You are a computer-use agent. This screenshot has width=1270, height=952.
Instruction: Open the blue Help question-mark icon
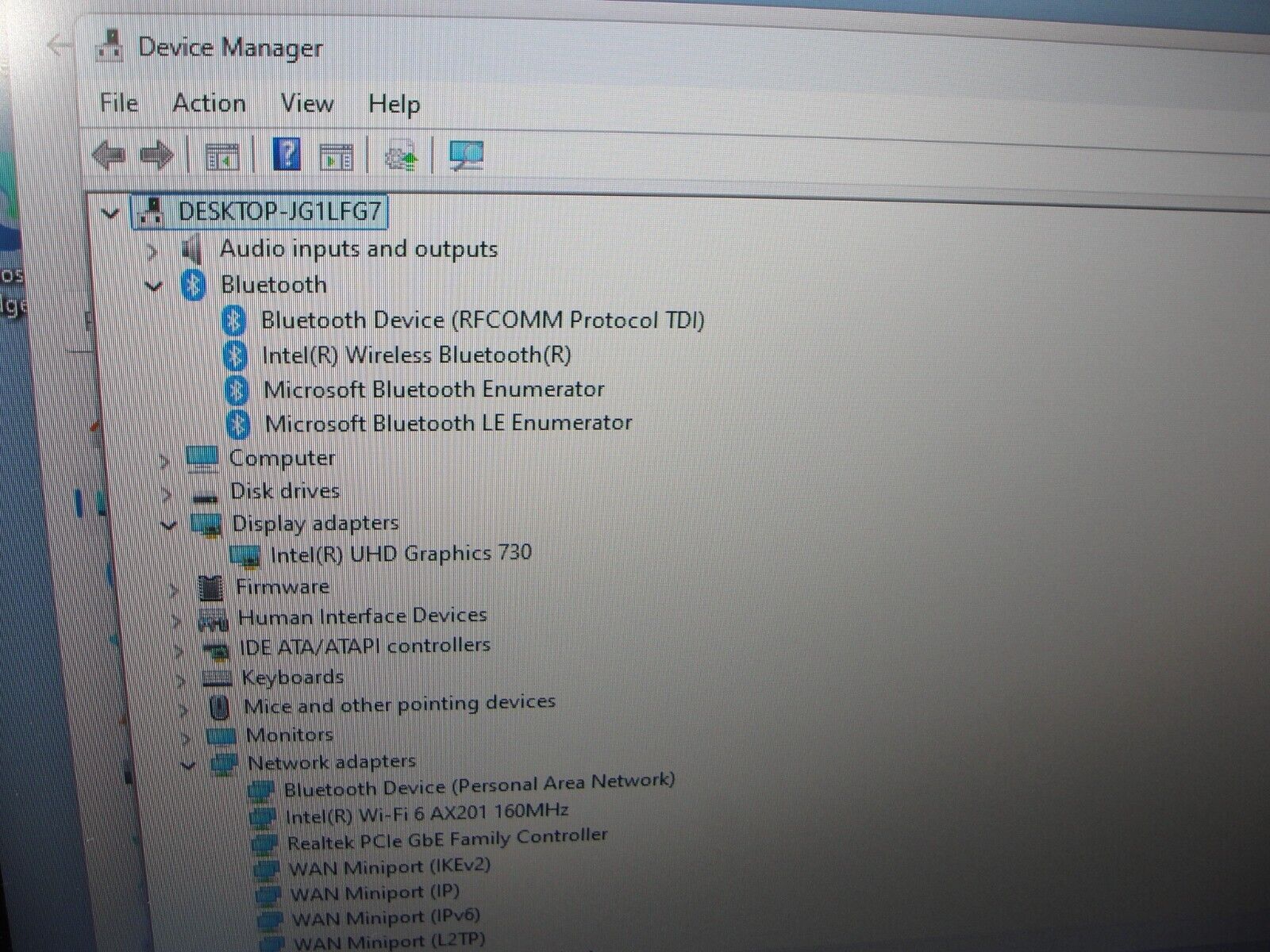(287, 154)
